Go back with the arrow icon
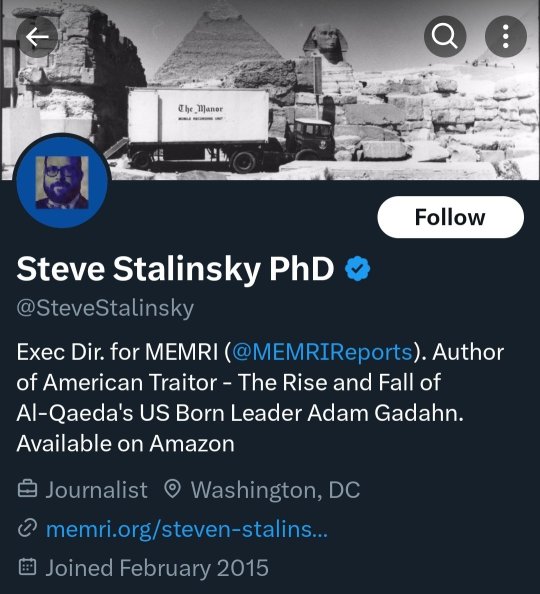The width and height of the screenshot is (540, 594). pyautogui.click(x=37, y=37)
